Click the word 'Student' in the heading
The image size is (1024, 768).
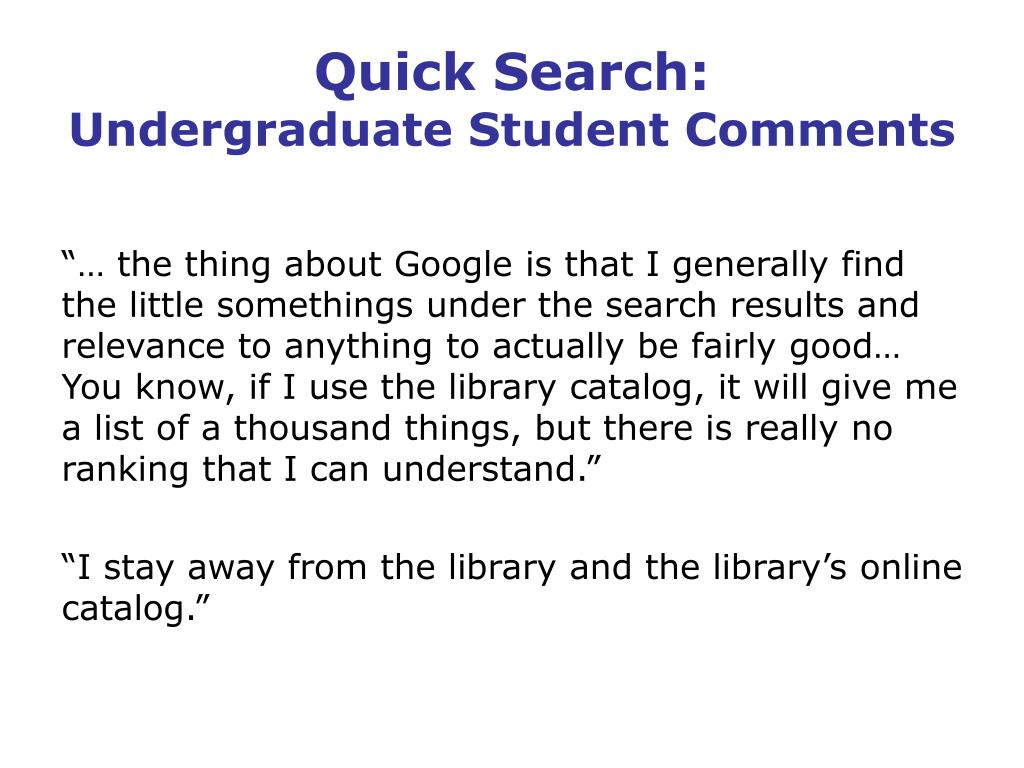click(568, 130)
